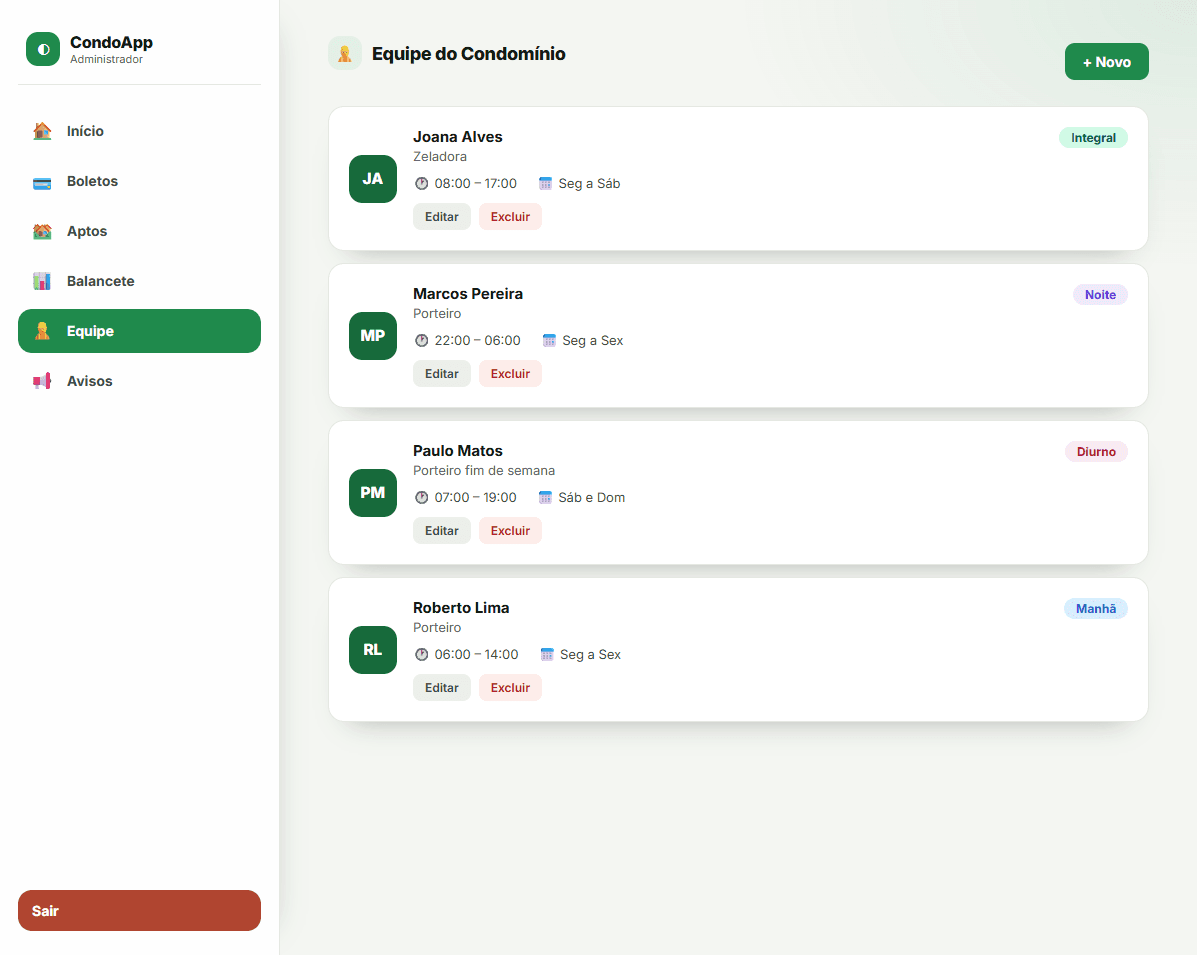Click the chart icon beside Balancete

coord(42,281)
